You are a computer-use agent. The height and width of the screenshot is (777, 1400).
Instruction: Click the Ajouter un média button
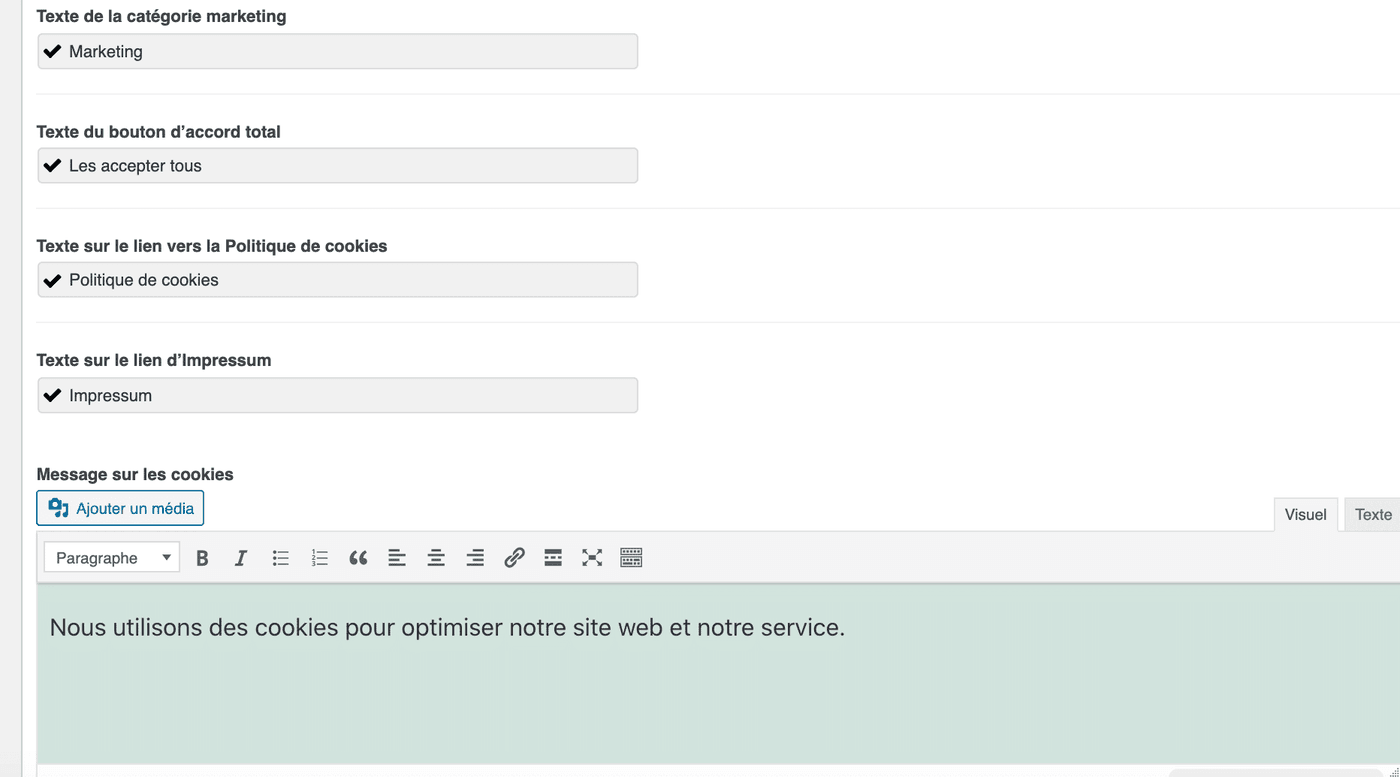(120, 508)
